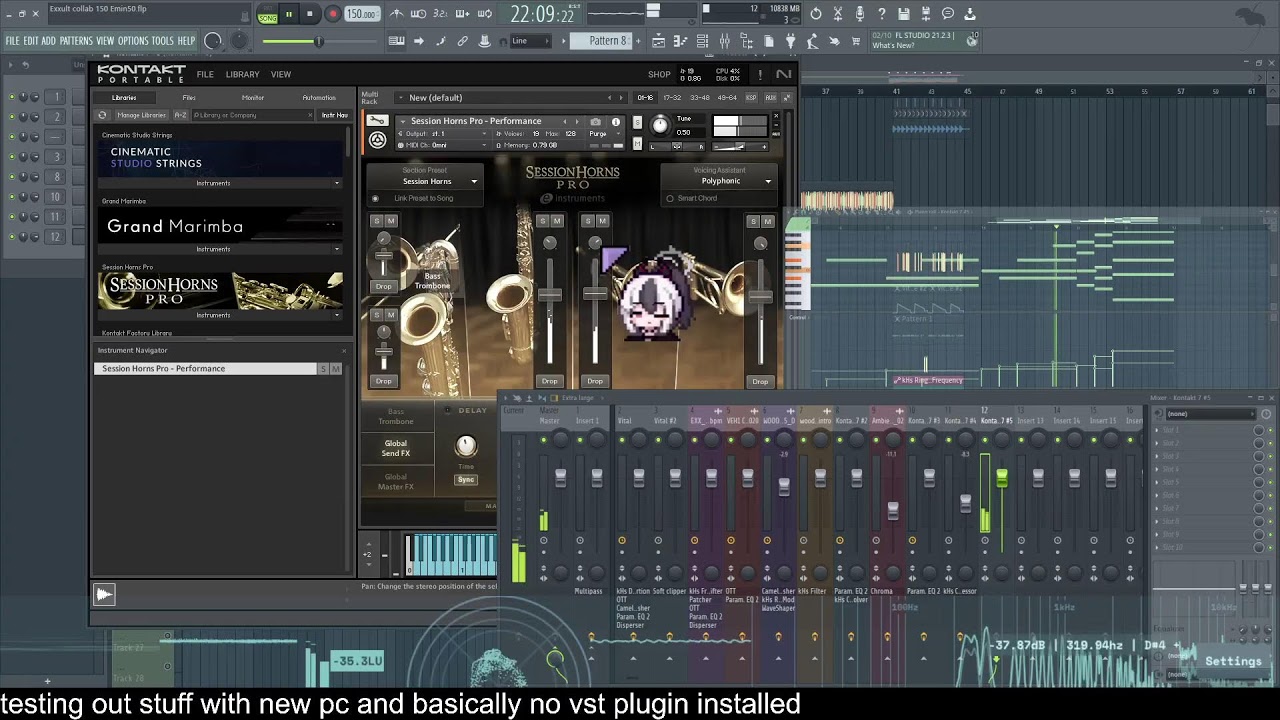
Task: Open the instrument wrench edit icon
Action: click(377, 122)
